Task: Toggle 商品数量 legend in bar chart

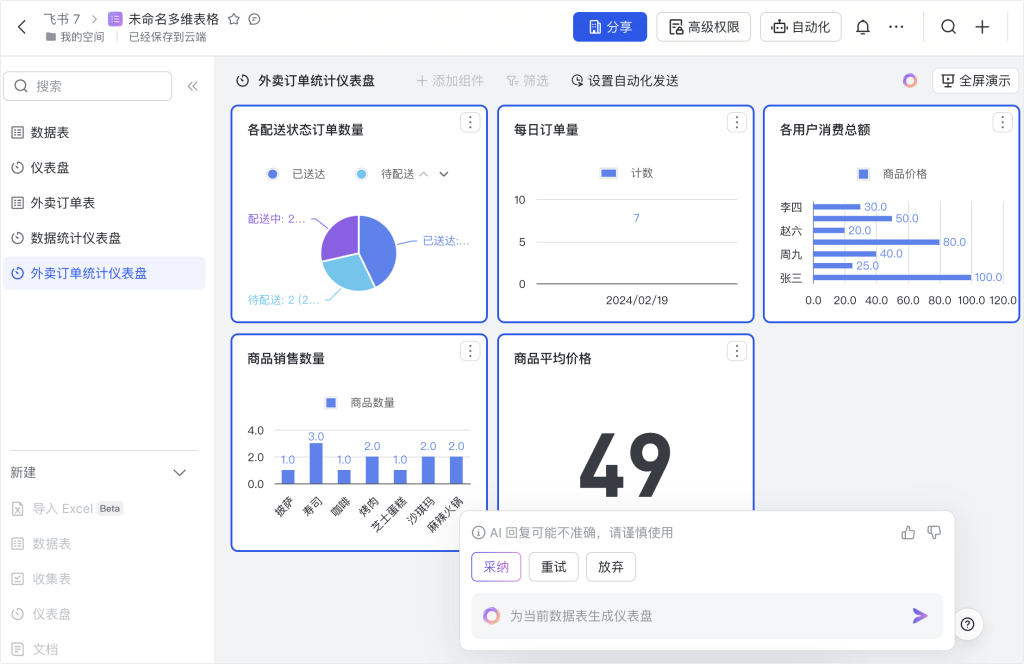Action: tap(360, 403)
